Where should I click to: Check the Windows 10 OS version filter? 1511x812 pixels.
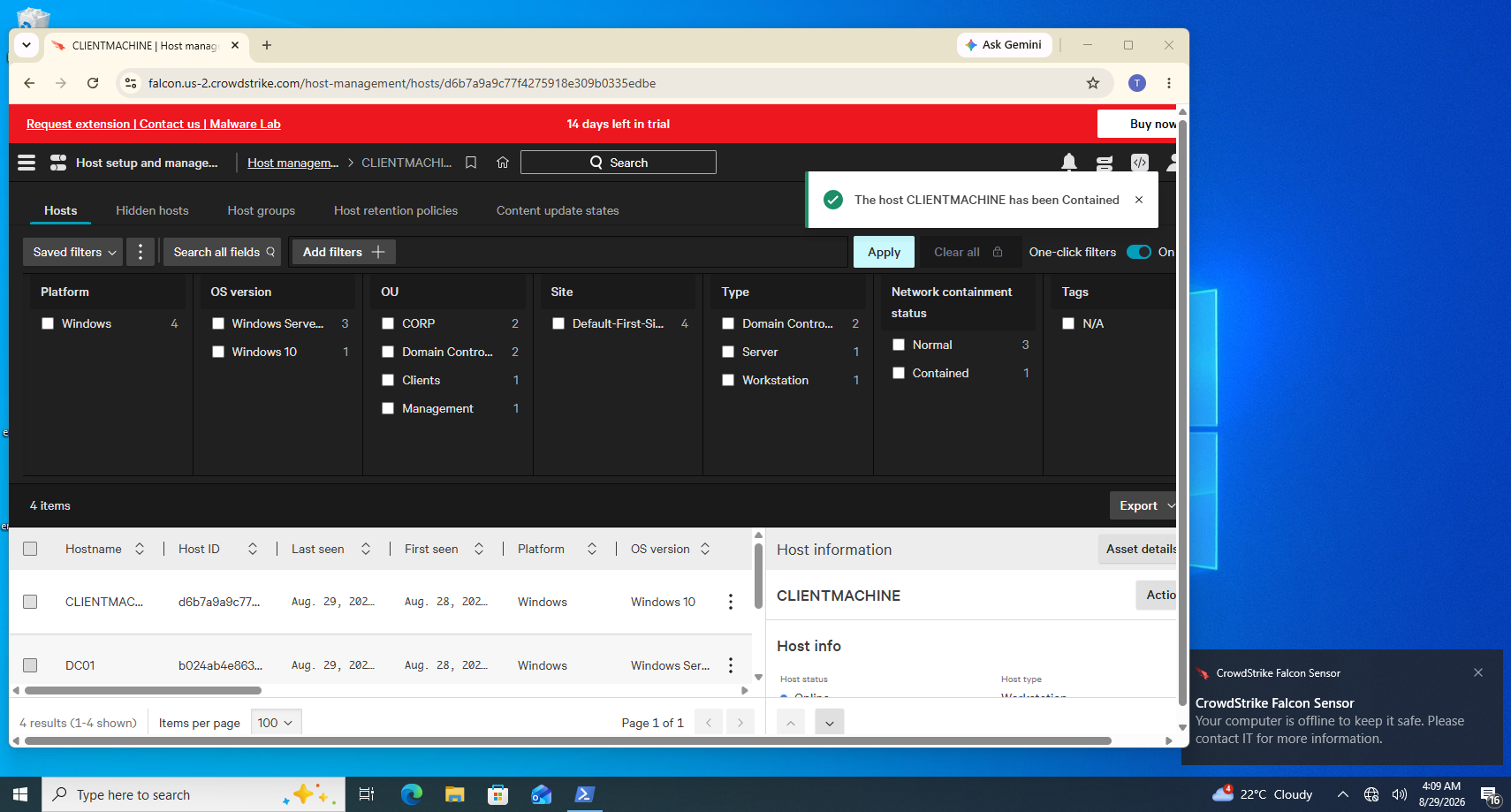pos(218,352)
